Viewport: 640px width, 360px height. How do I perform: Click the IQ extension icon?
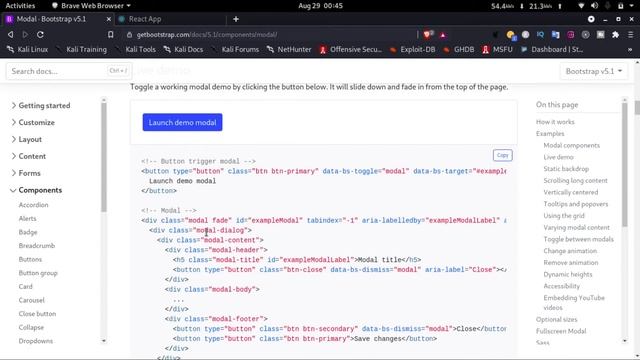tap(540, 35)
